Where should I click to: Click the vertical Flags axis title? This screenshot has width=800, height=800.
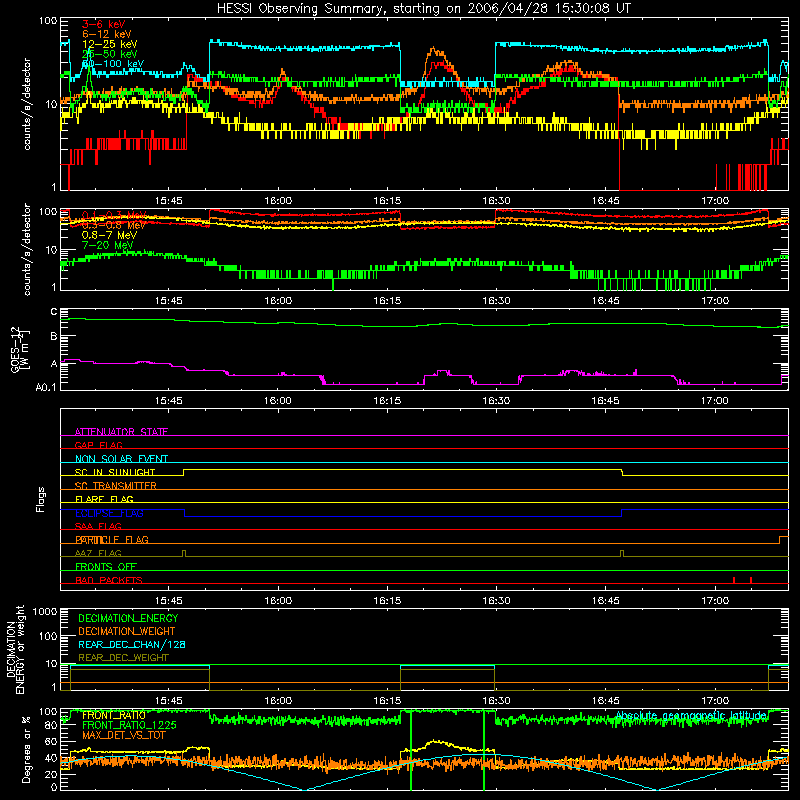41,499
